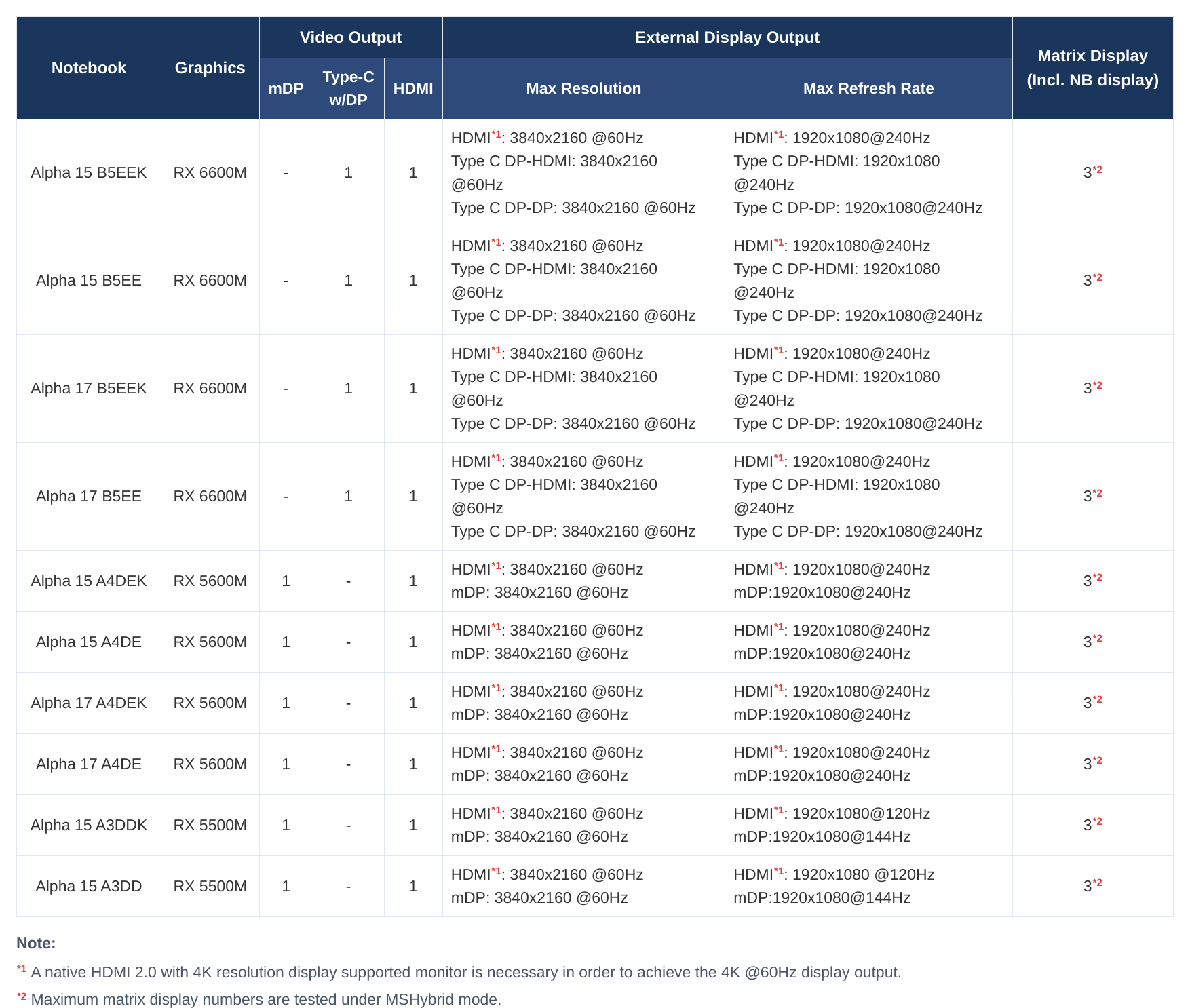The image size is (1190, 1008).
Task: Select the Max Refresh Rate cell for Alpha 17 B5EE
Action: (x=868, y=497)
